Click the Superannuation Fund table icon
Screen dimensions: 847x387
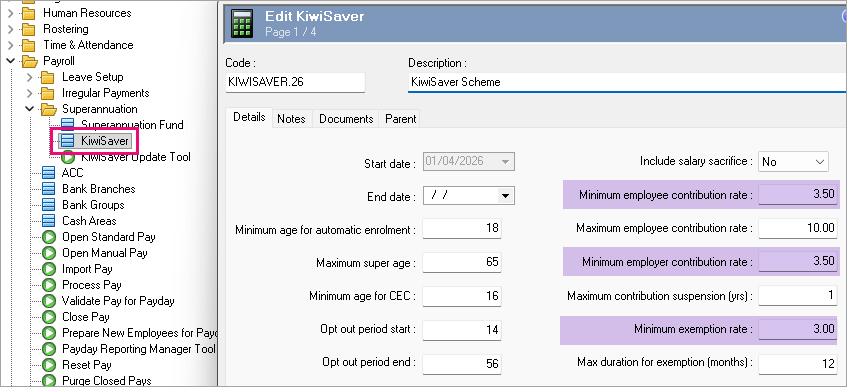[x=68, y=125]
